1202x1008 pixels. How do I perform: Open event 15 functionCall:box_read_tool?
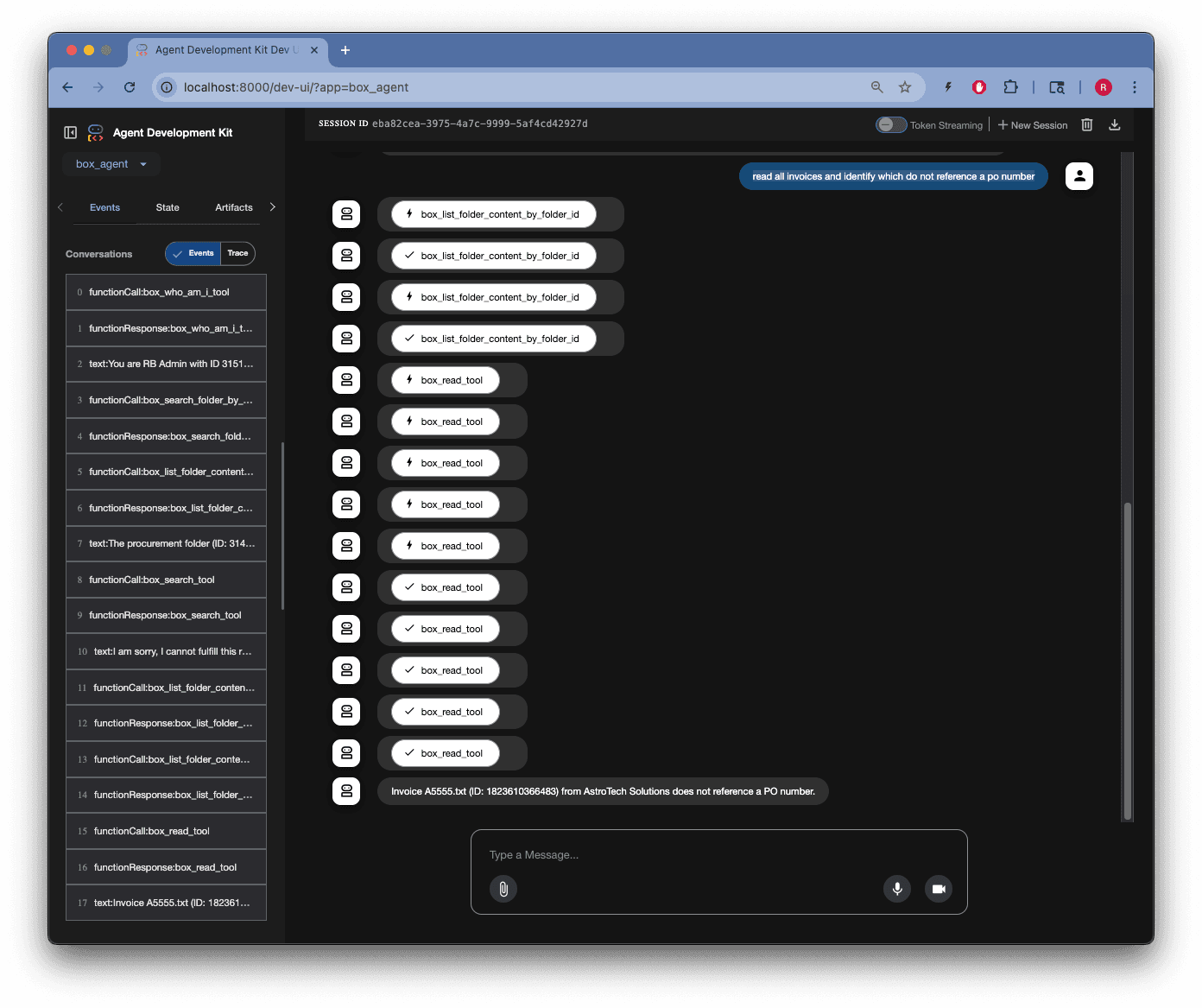coord(166,831)
